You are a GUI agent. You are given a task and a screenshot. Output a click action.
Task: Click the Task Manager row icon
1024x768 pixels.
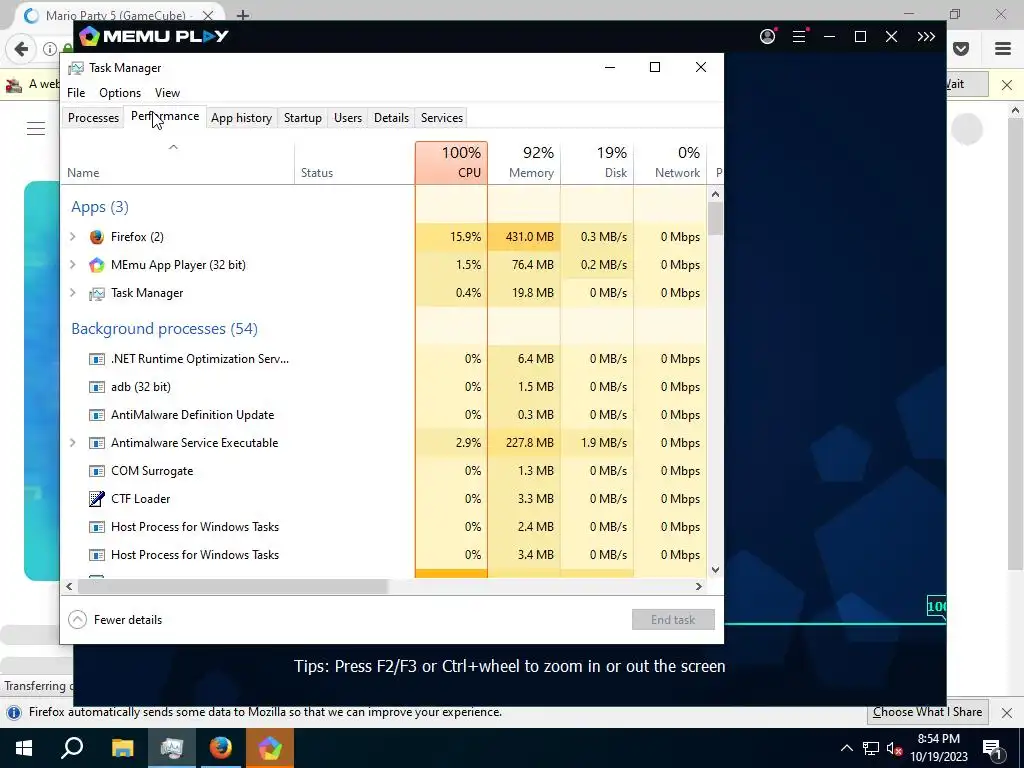coord(97,293)
